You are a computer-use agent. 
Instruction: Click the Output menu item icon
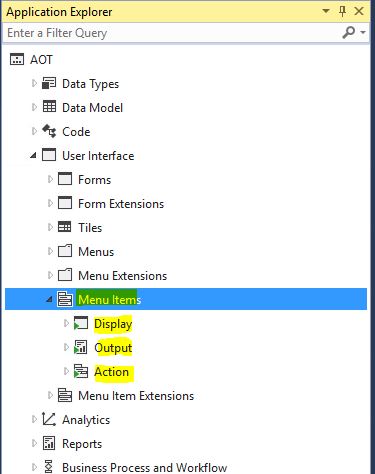(81, 347)
